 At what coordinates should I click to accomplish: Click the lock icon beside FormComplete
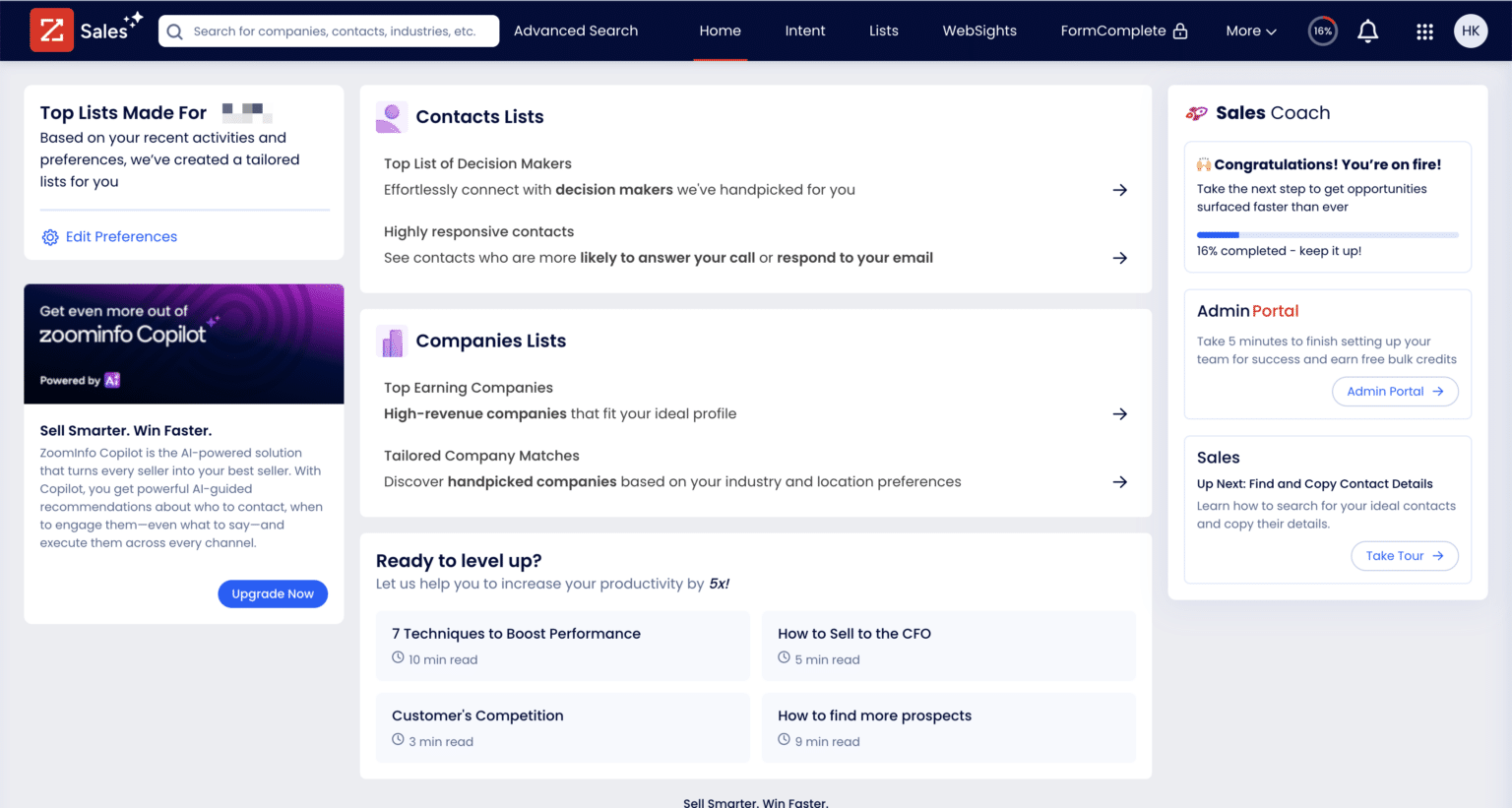tap(1180, 31)
